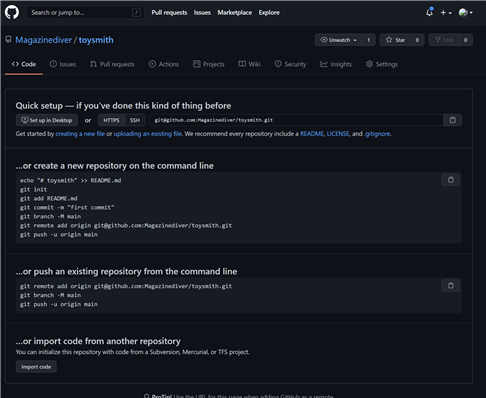Click the repository book icon beside Magazinediver
The image size is (486, 398).
(9, 40)
